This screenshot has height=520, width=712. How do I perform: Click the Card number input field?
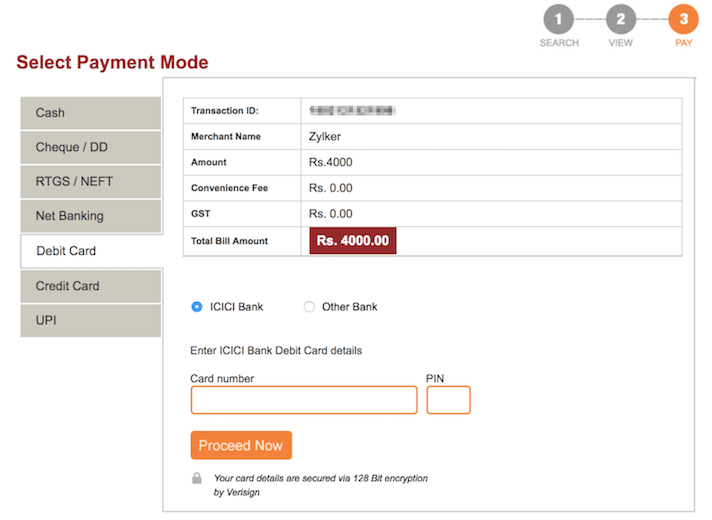(304, 400)
